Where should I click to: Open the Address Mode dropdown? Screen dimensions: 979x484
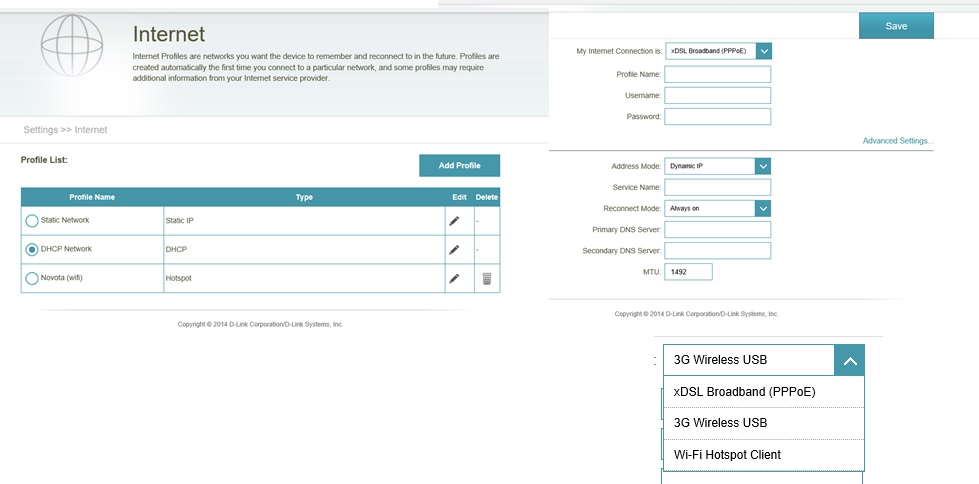[x=717, y=166]
